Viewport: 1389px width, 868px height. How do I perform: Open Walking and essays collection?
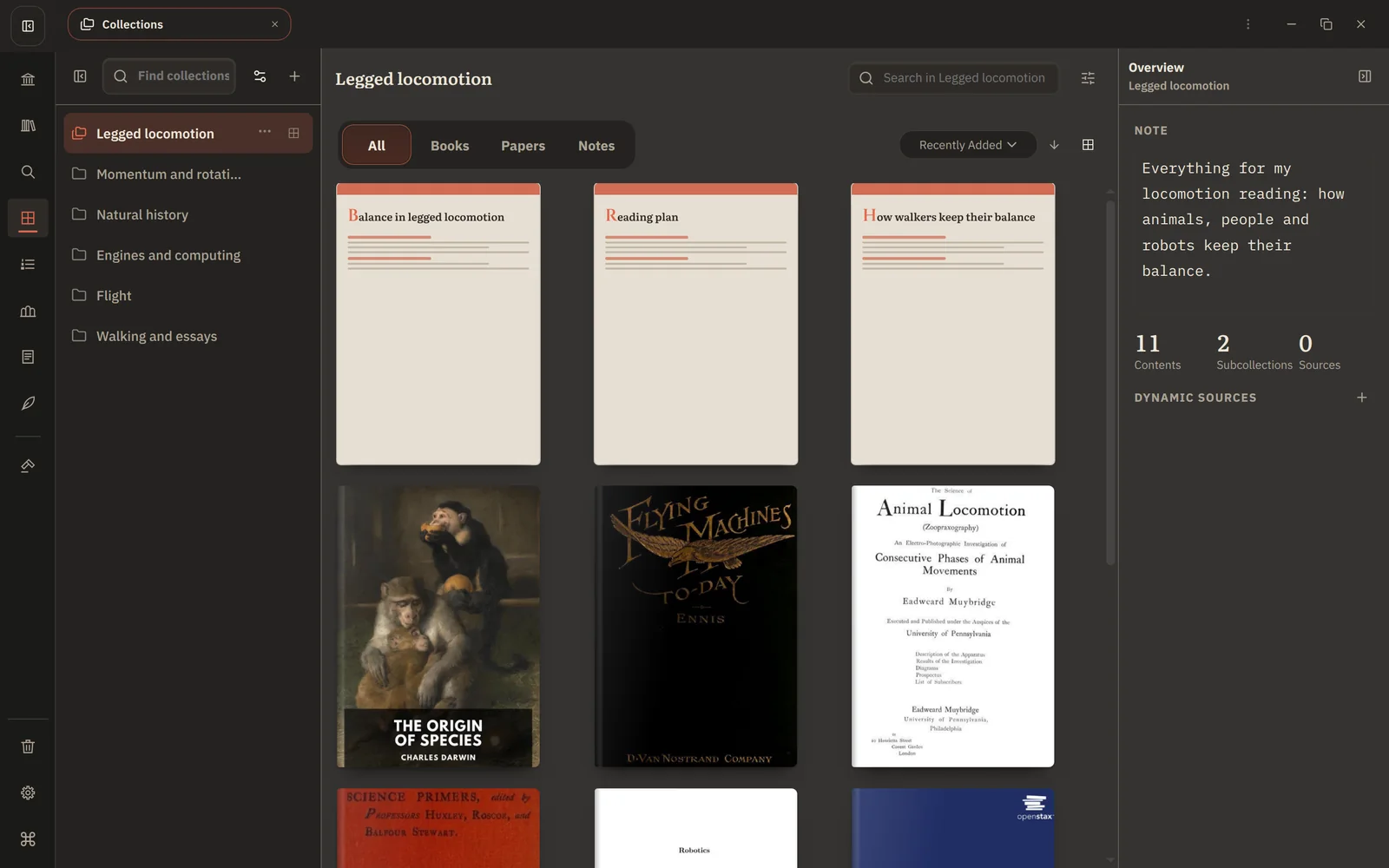(x=188, y=337)
